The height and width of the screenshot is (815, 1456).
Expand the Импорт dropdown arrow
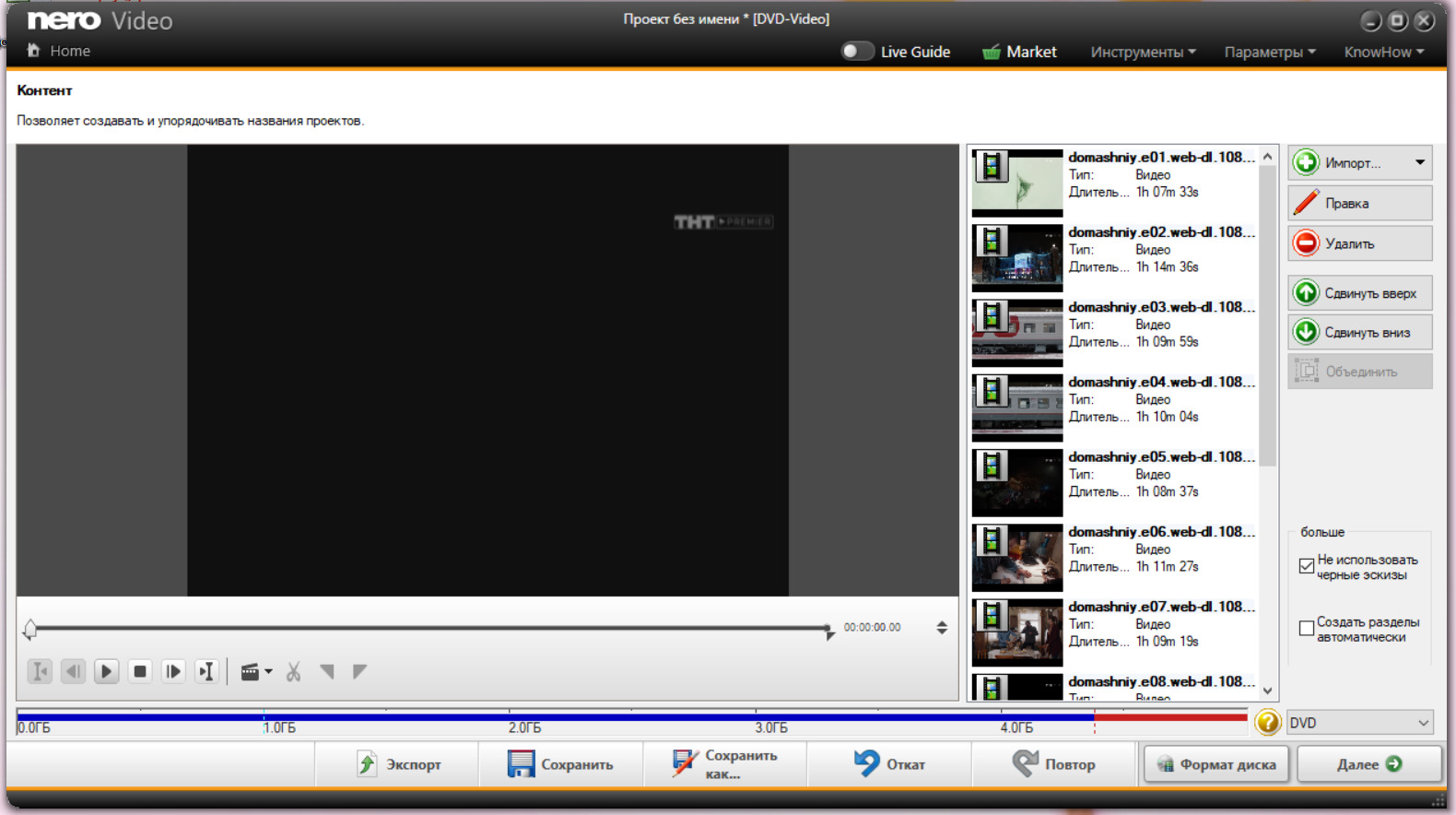[1420, 163]
